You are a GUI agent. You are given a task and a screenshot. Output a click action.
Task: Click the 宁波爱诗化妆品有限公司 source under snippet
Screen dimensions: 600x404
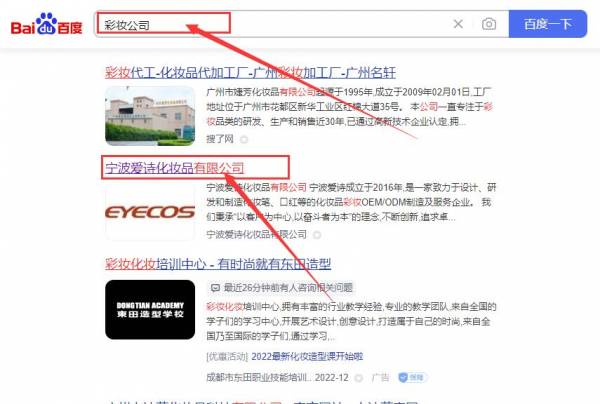pyautogui.click(x=256, y=234)
